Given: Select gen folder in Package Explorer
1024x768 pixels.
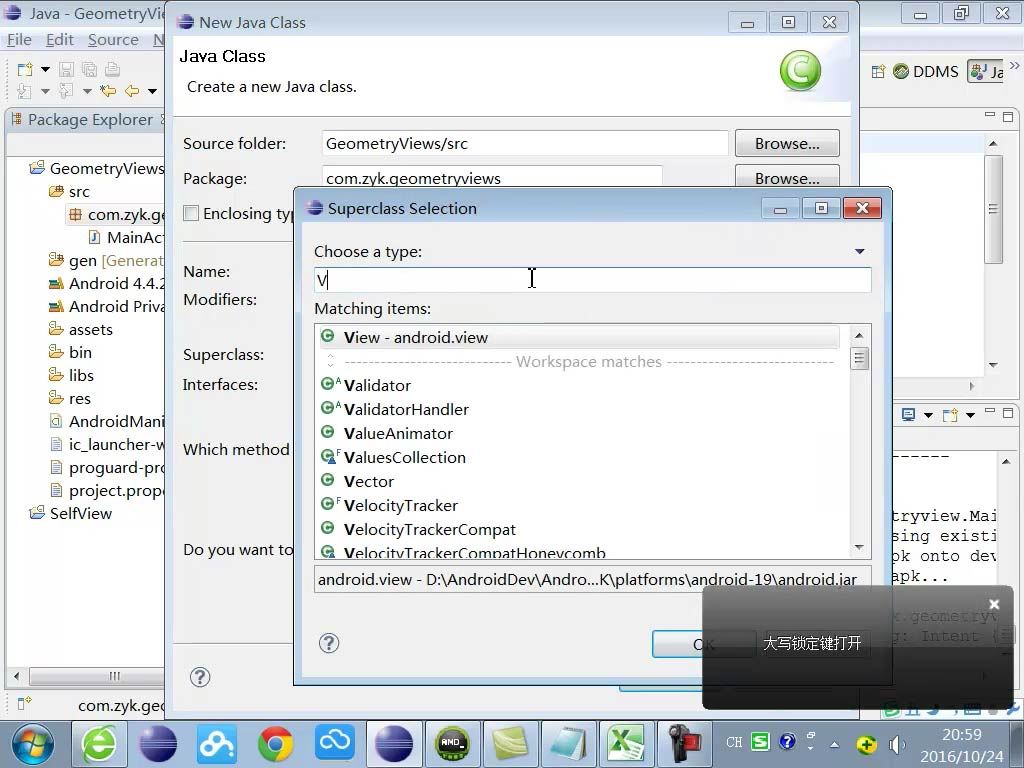Looking at the screenshot, I should click(x=107, y=261).
